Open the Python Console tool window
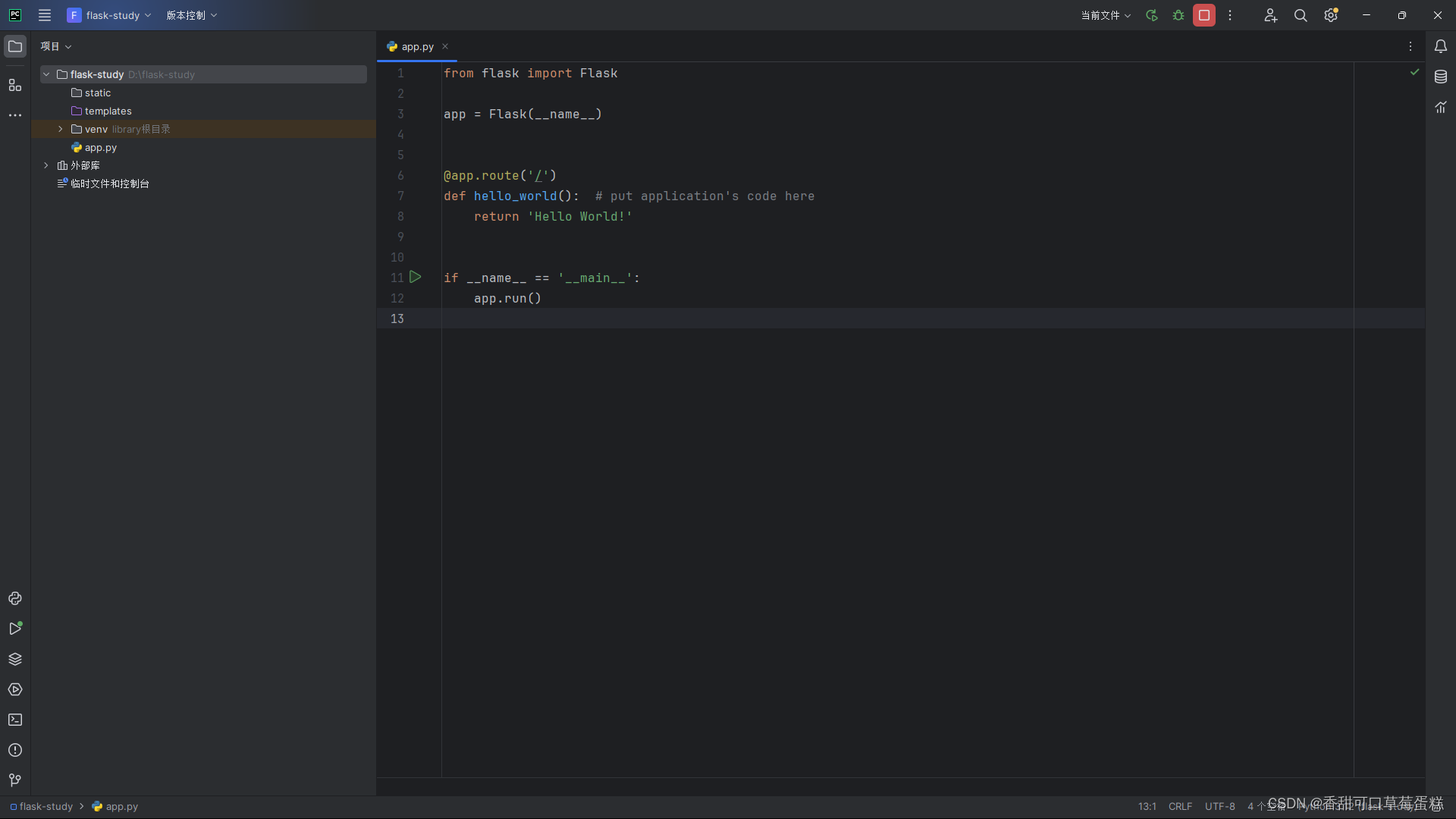1456x819 pixels. [15, 598]
